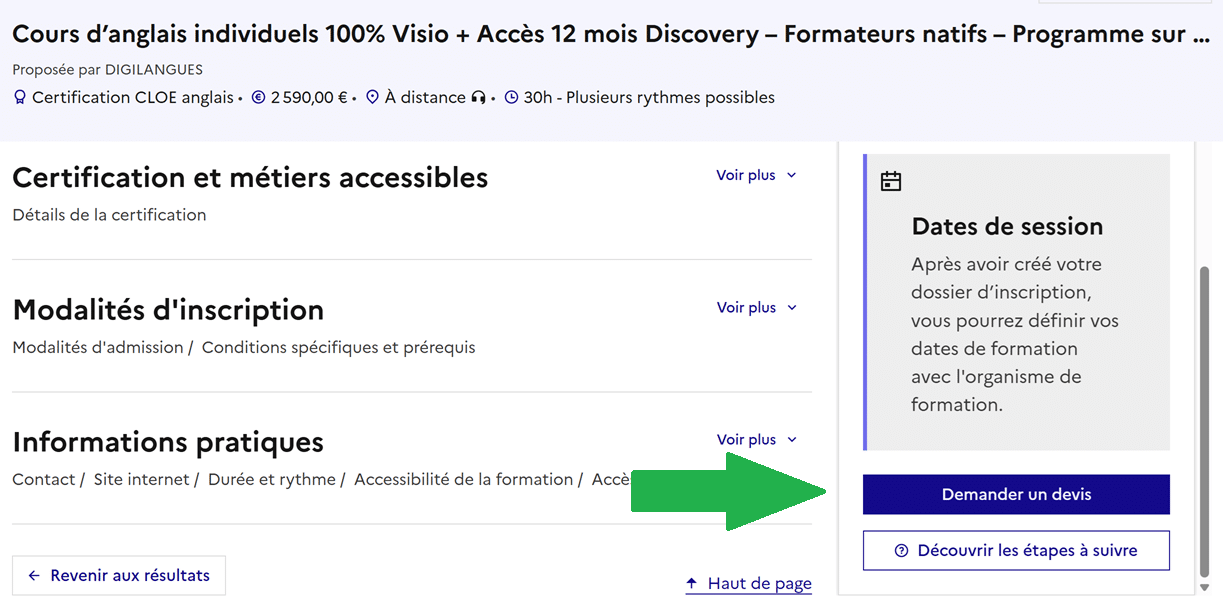
Task: Click the euro price icon
Action: pyautogui.click(x=258, y=98)
